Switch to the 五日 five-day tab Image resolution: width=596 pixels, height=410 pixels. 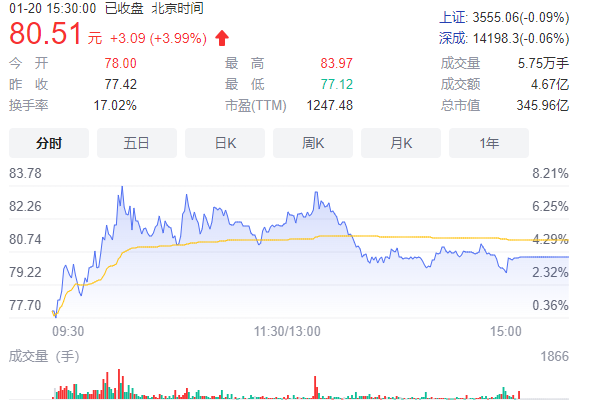[137, 143]
